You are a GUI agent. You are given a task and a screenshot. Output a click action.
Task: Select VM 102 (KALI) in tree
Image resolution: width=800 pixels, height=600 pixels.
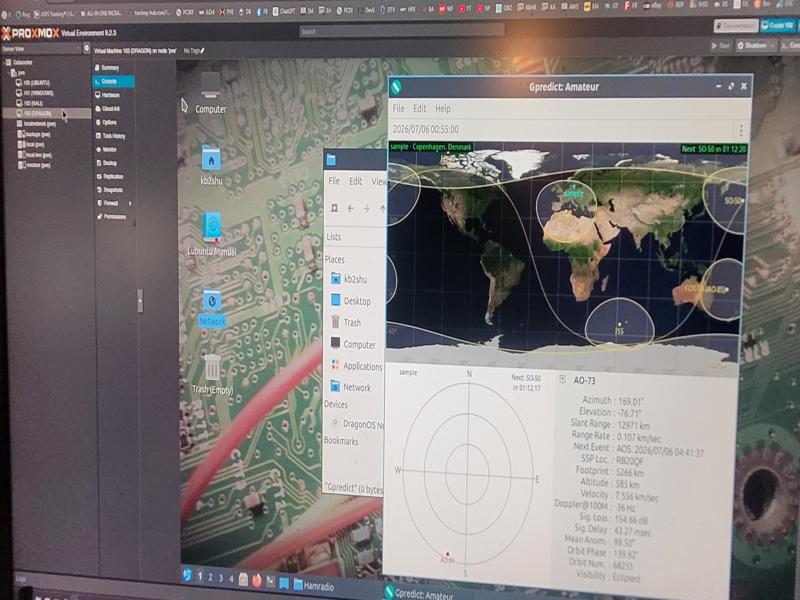point(30,103)
